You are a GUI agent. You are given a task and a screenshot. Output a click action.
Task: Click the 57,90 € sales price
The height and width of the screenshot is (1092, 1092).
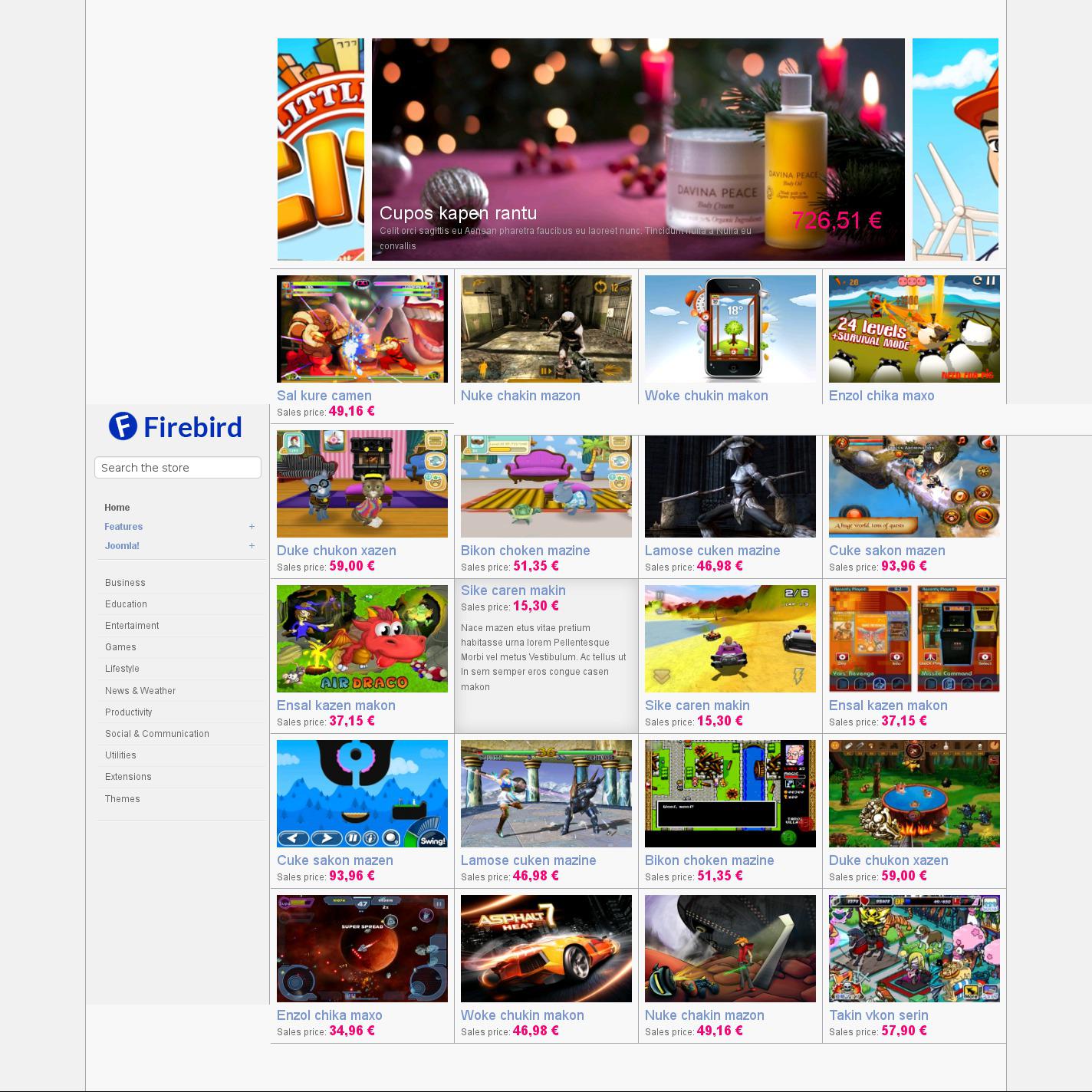pos(904,1031)
